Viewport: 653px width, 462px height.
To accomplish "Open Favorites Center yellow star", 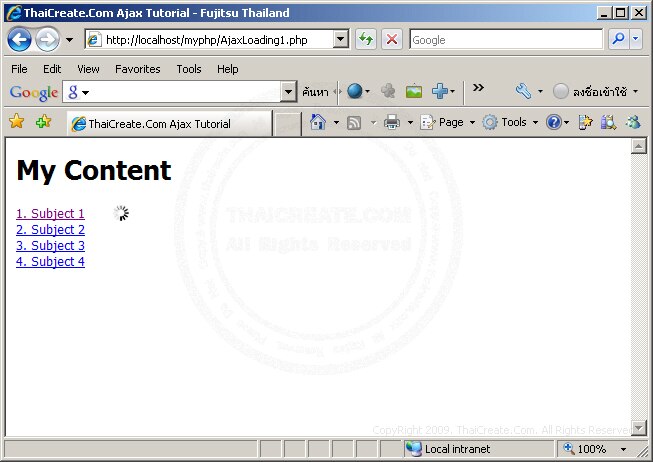I will pyautogui.click(x=17, y=122).
